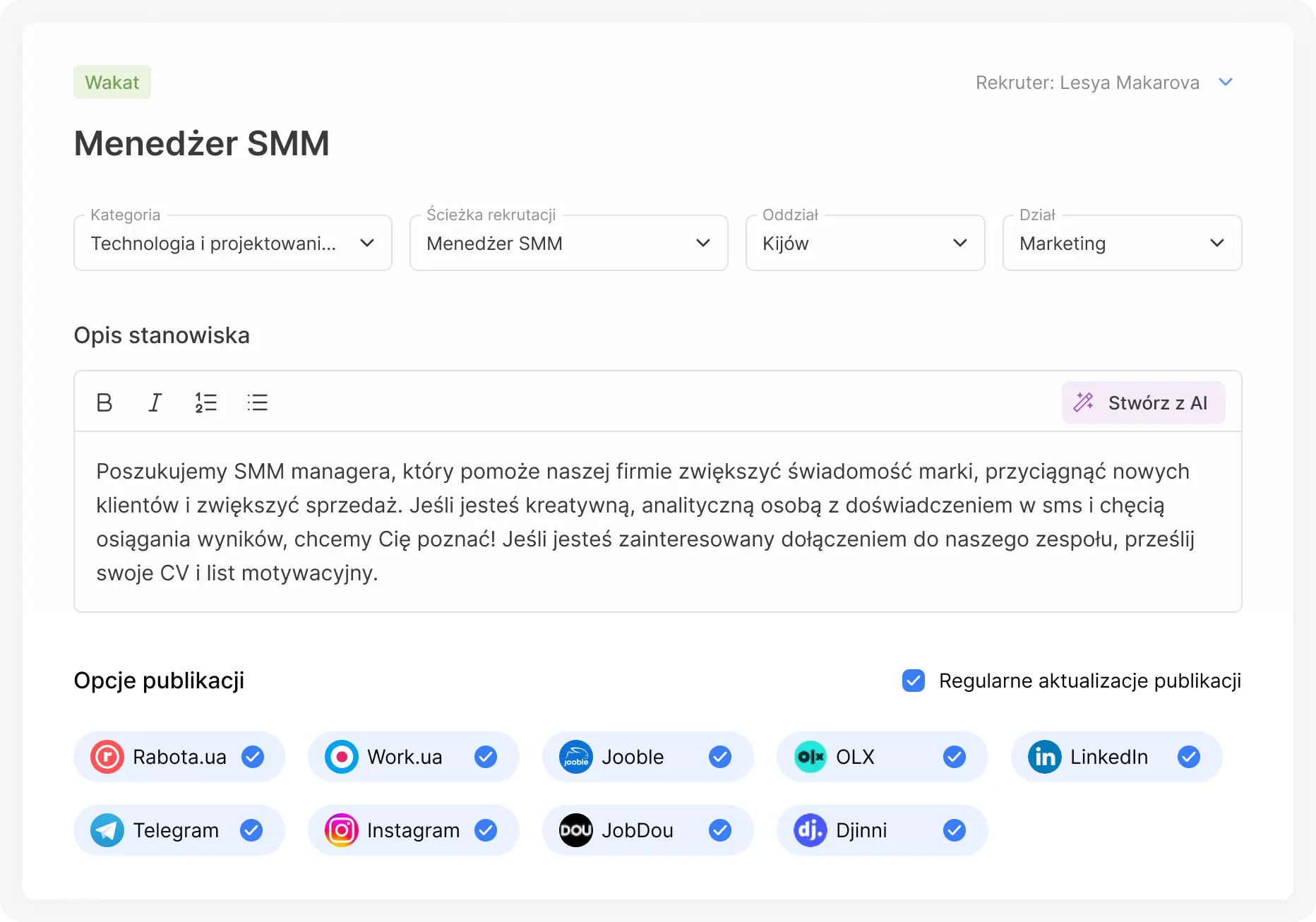Toggle bold formatting in description editor
1316x922 pixels.
tap(104, 402)
